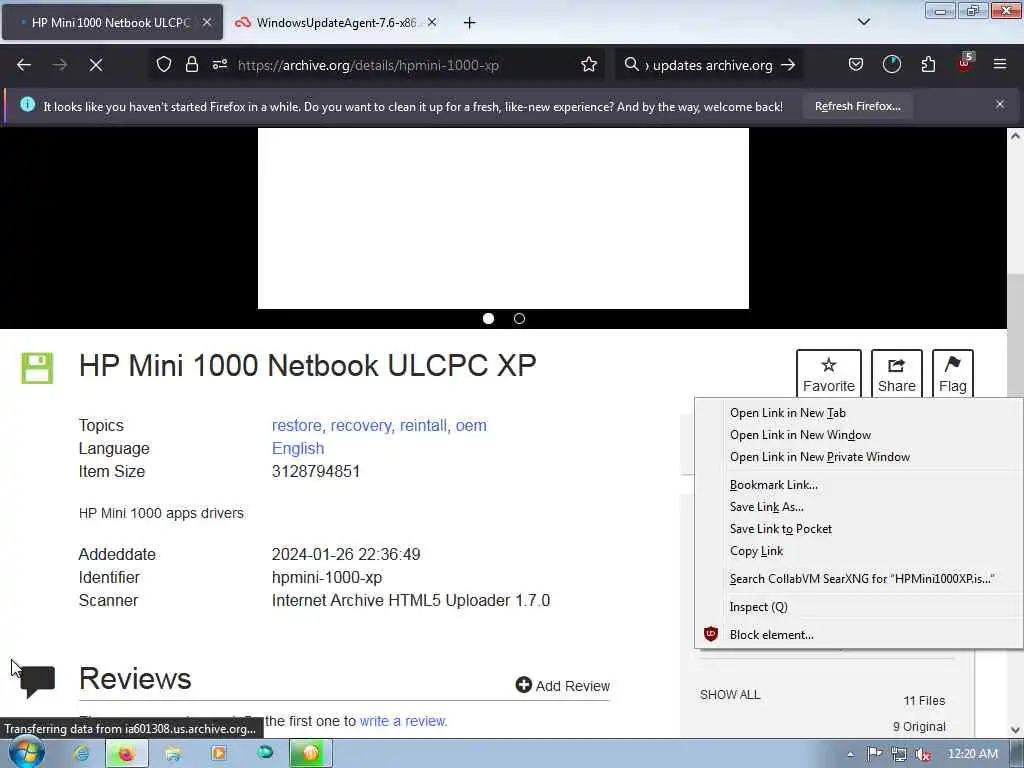Image resolution: width=1024 pixels, height=768 pixels.
Task: Click scrollbar down arrow
Action: coord(1015,729)
